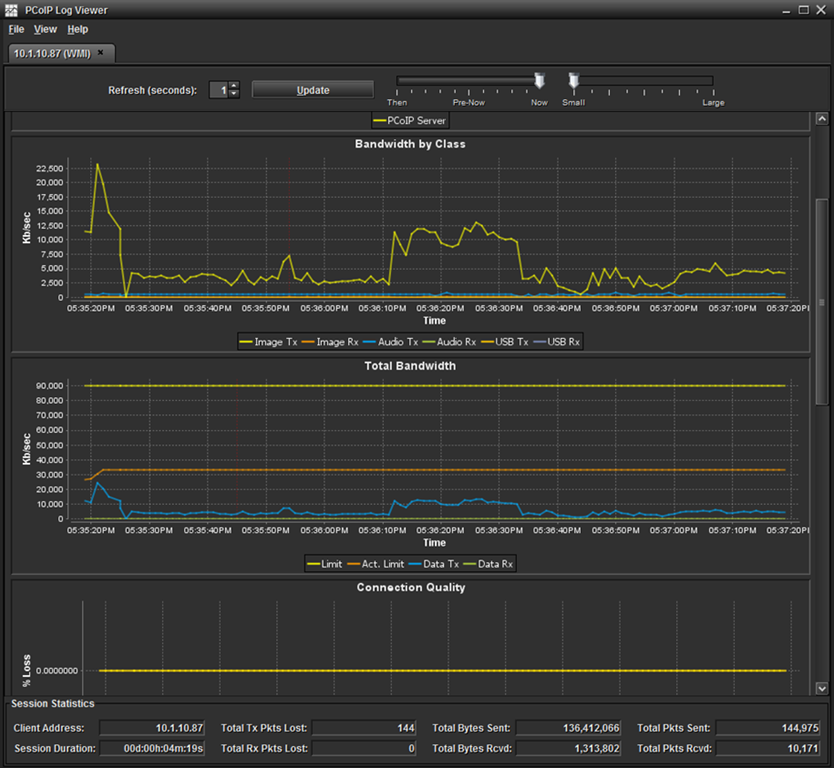Click the Data Tx legend entry
The height and width of the screenshot is (768, 834).
[x=434, y=564]
